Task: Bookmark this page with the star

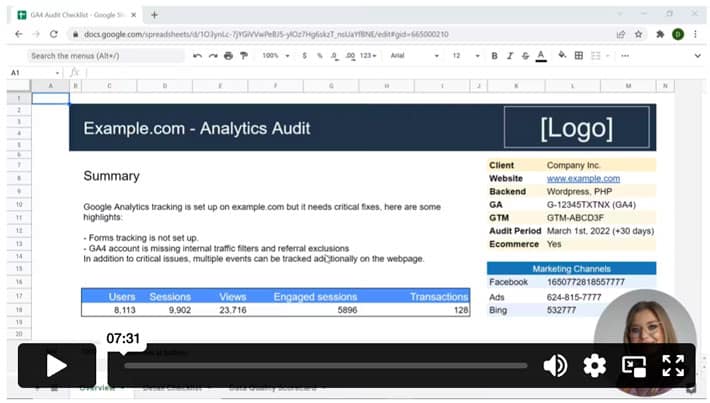Action: [x=638, y=34]
